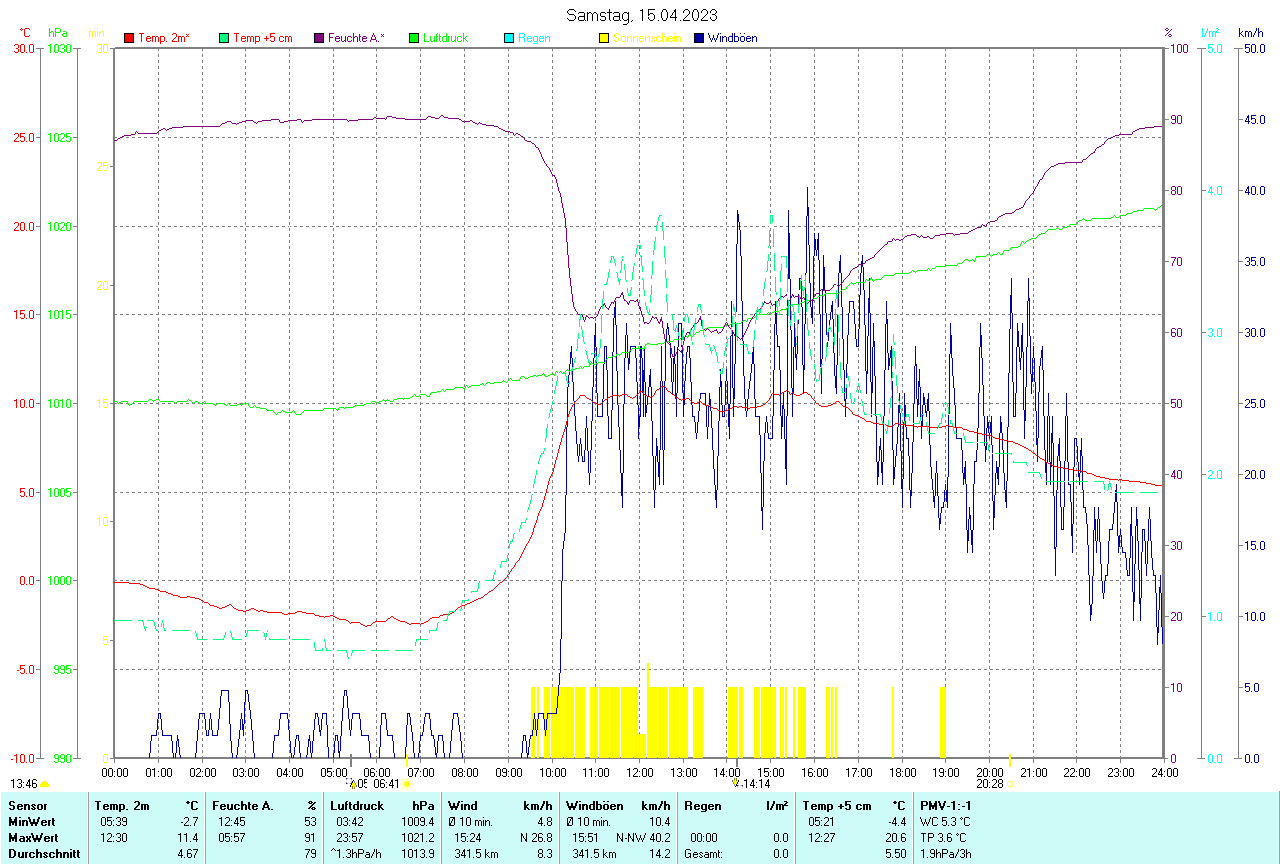
Task: Click the '1.9hPa/3h' value
Action: tap(946, 854)
